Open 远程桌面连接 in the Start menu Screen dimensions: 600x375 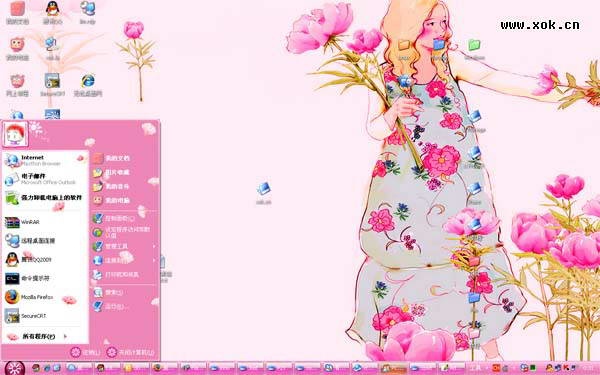point(45,241)
